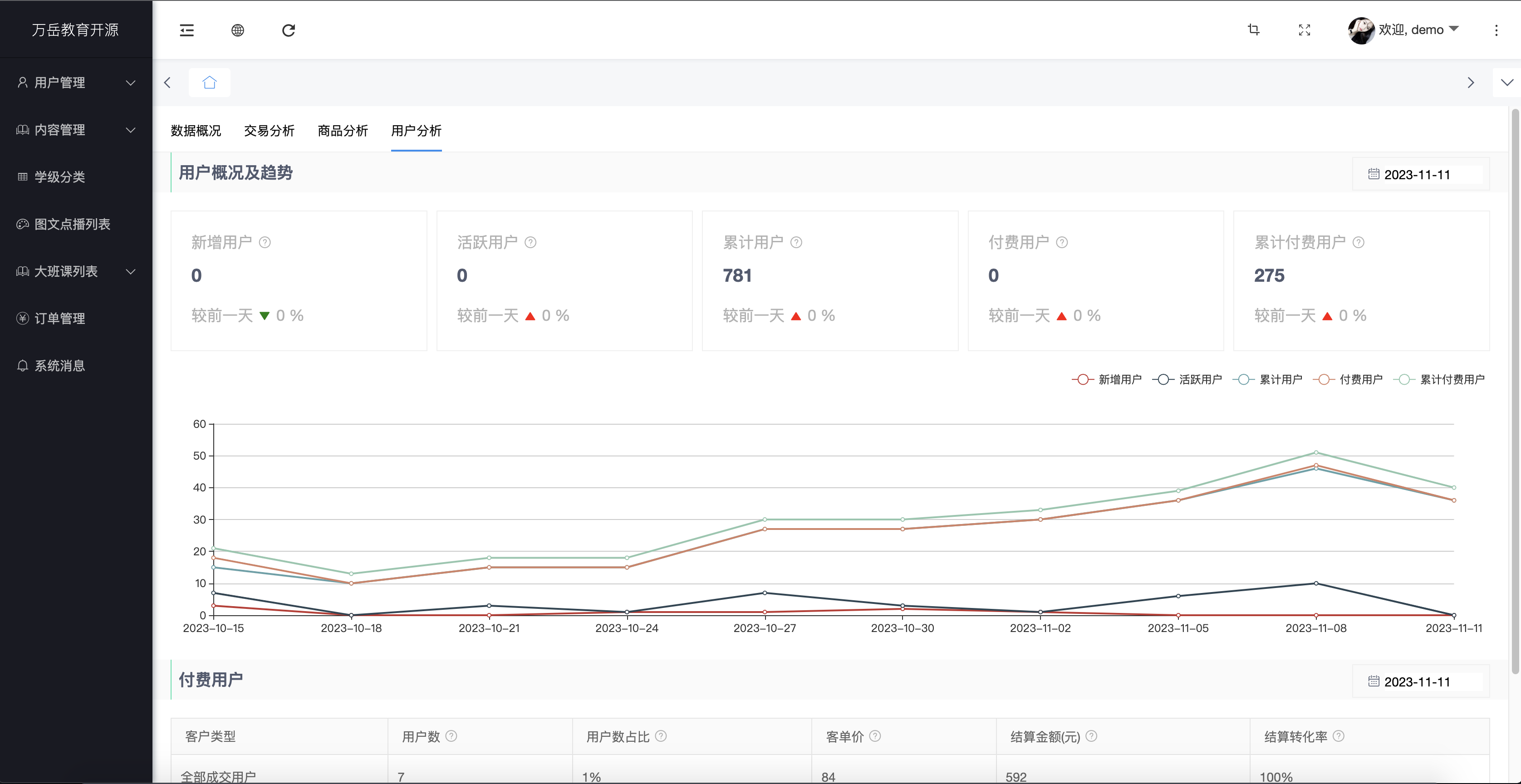
Task: Expand the 用户管理 sidebar menu
Action: (x=76, y=83)
